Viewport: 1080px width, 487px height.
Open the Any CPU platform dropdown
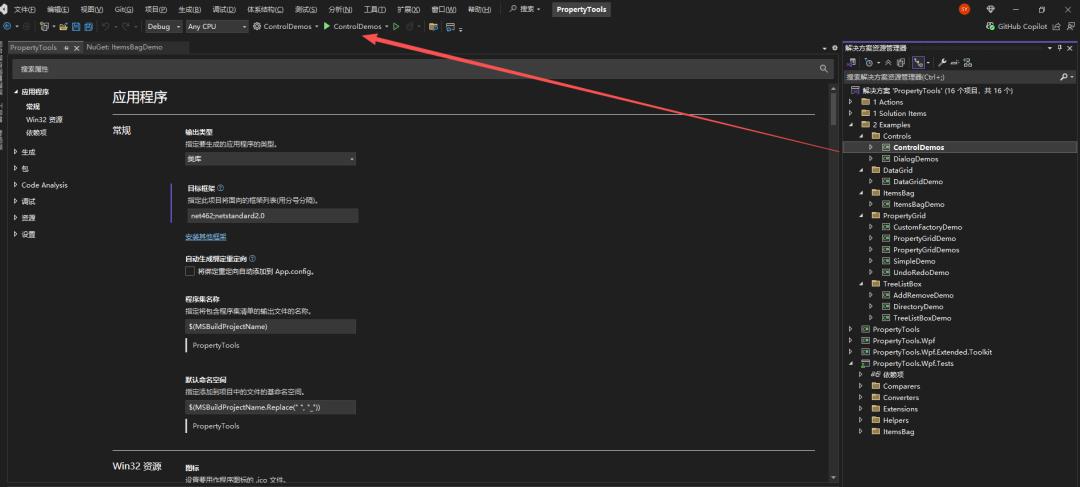[217, 26]
